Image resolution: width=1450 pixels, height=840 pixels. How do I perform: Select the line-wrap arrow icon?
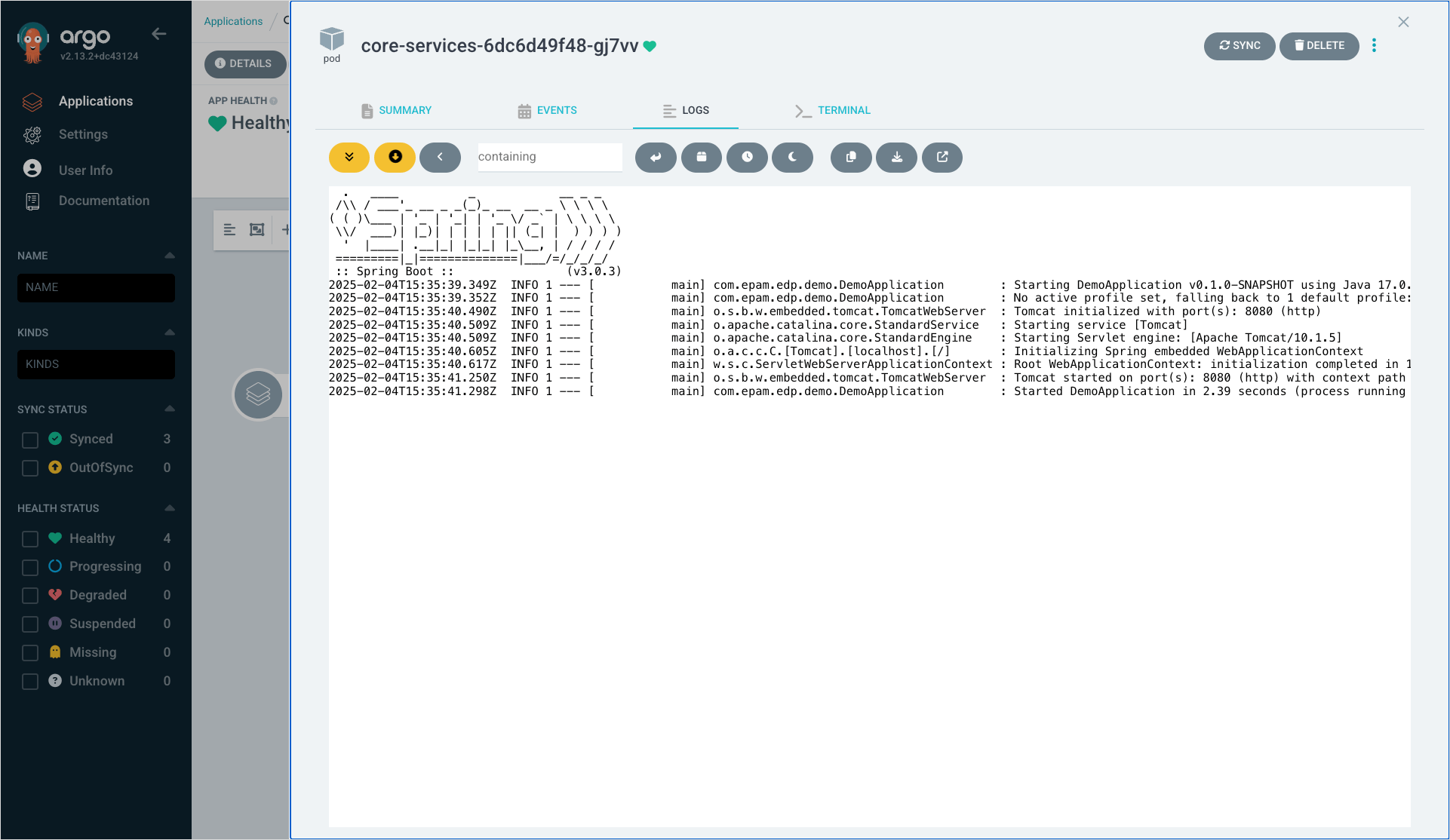656,158
